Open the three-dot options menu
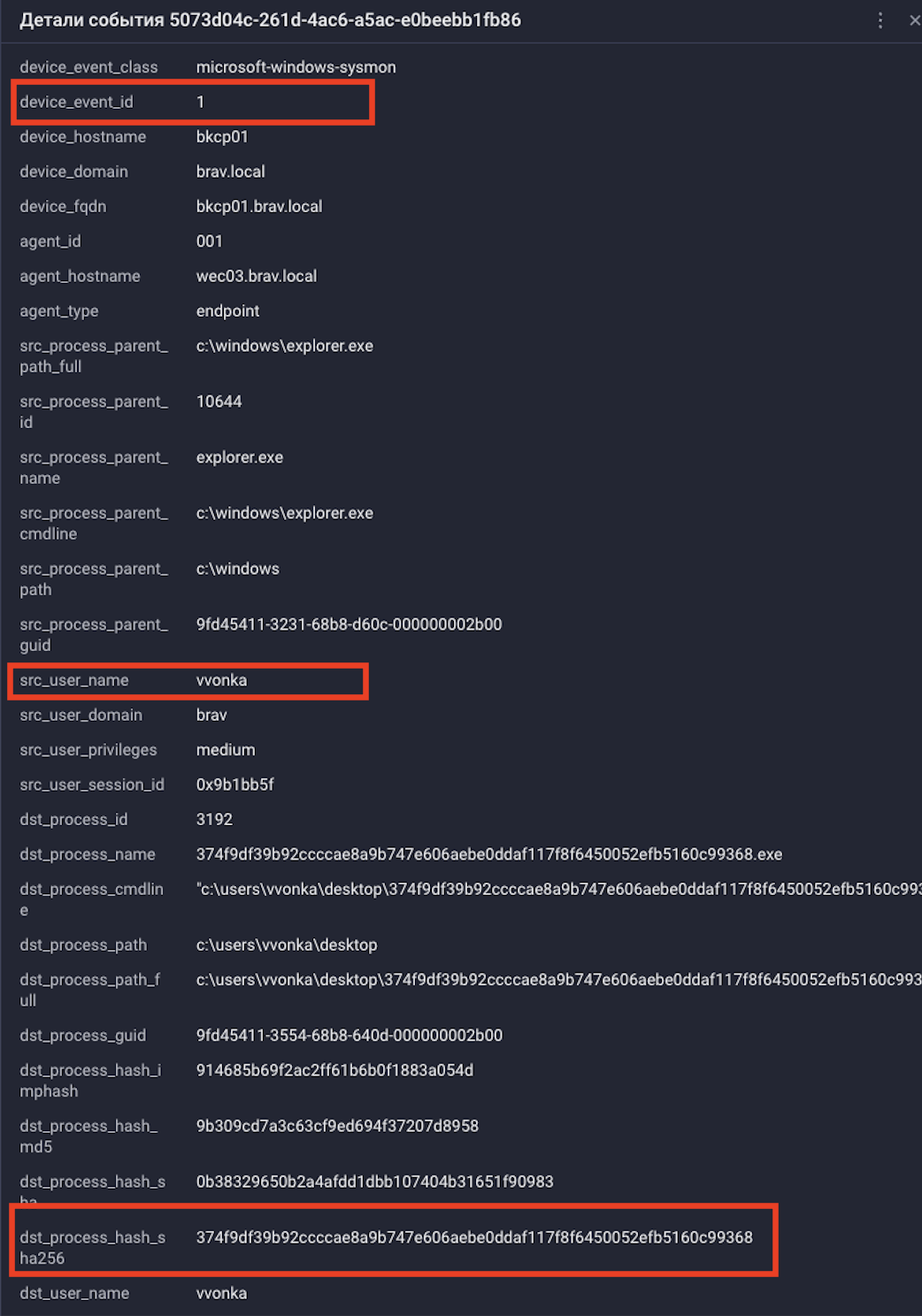Viewport: 922px width, 1316px height. tap(880, 20)
